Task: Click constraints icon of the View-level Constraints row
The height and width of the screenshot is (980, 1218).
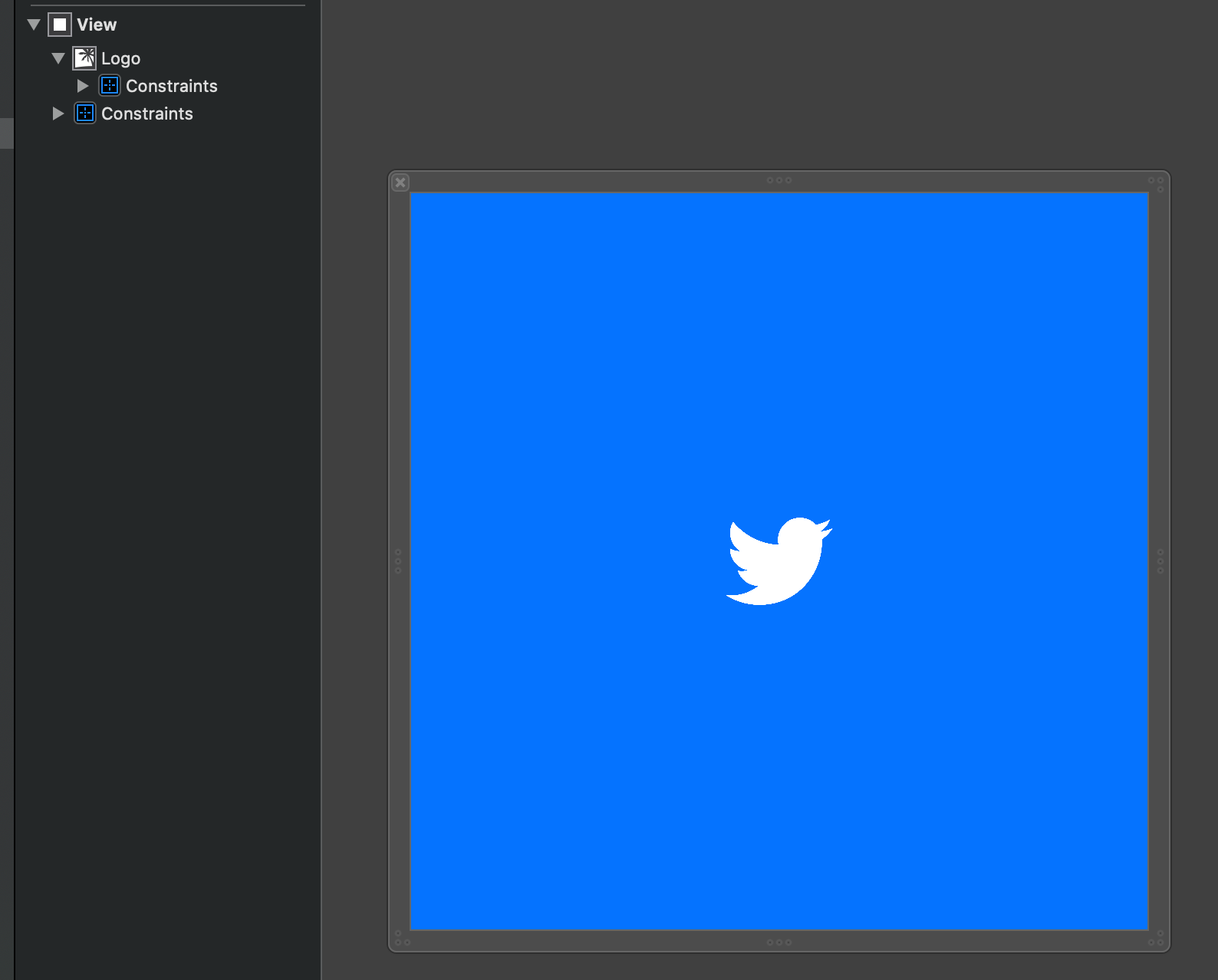Action: point(85,113)
